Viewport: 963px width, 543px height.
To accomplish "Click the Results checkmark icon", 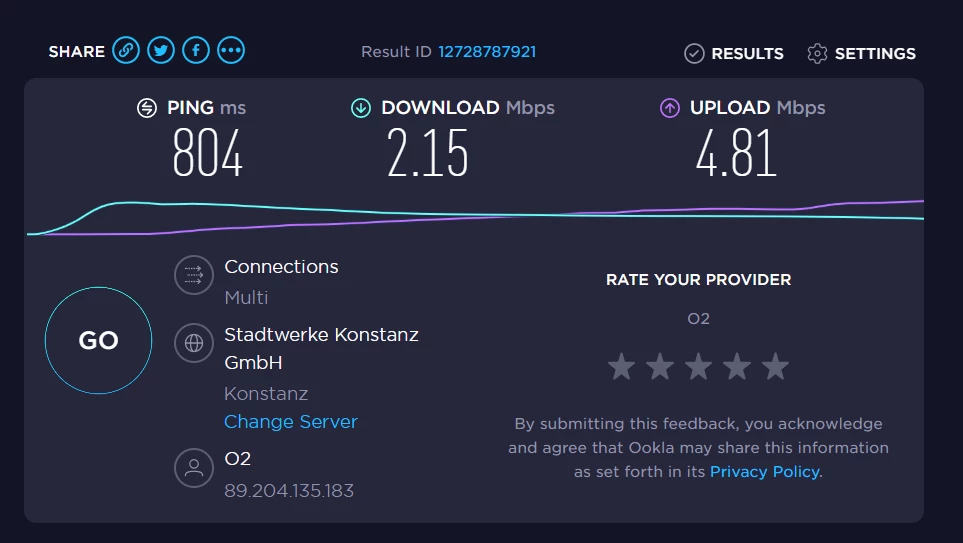I will click(x=694, y=54).
